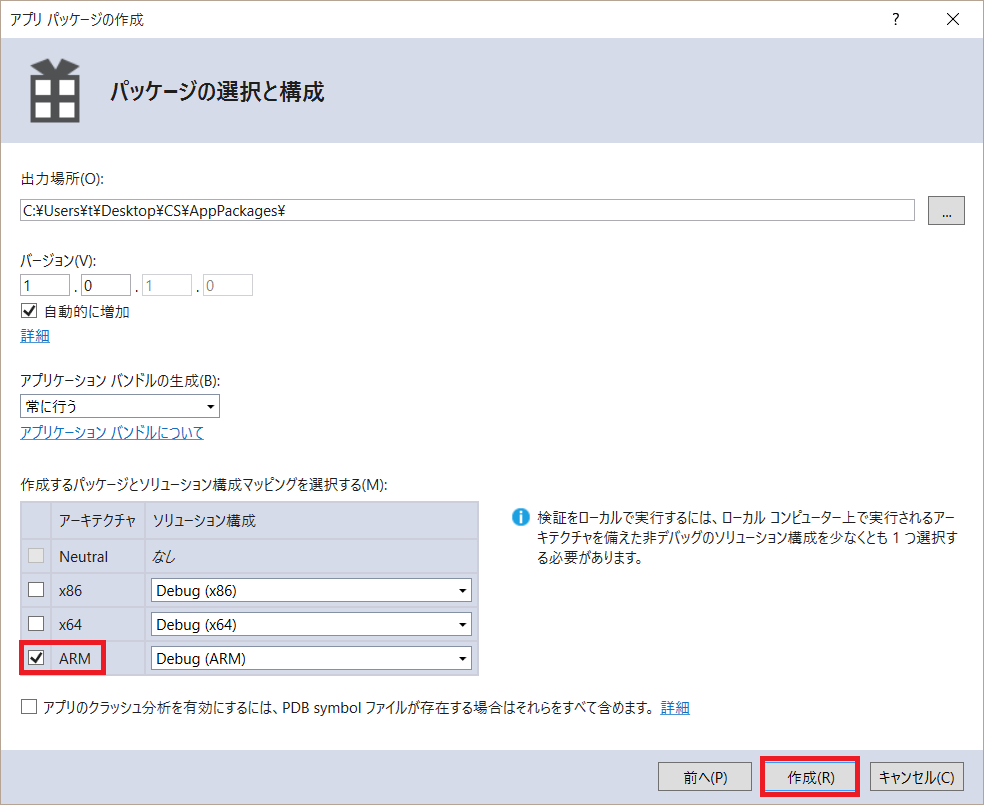This screenshot has width=984, height=805.
Task: Enable PDB symbol files crash analysis checkbox
Action: (29, 707)
